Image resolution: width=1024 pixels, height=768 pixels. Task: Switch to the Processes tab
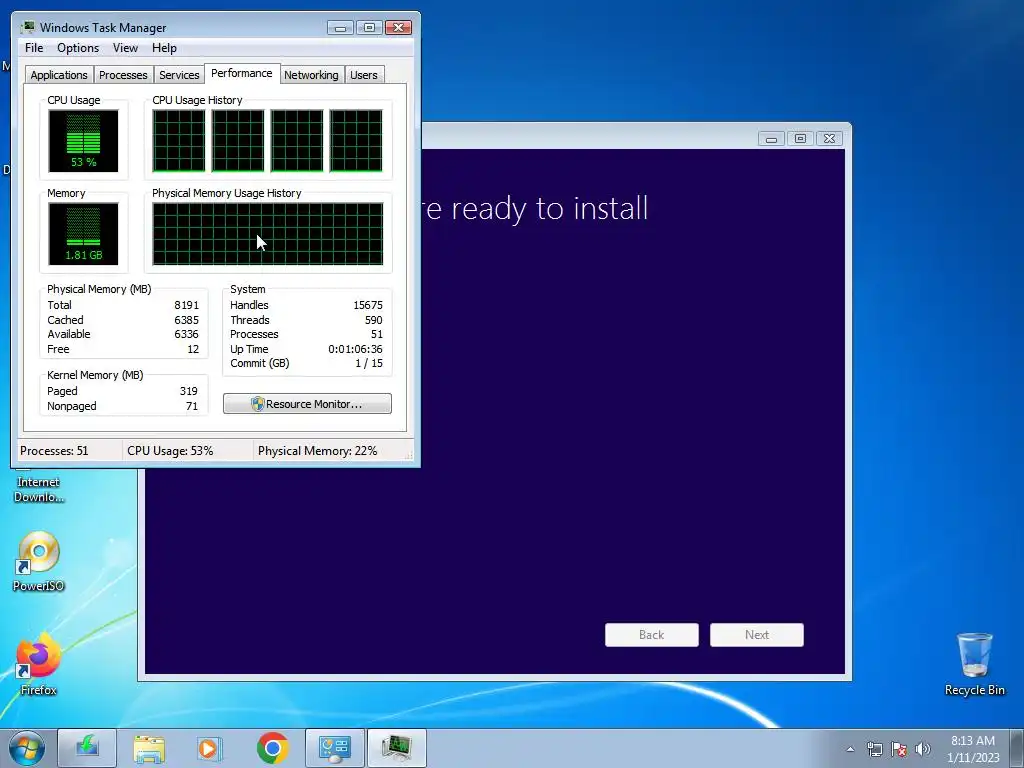[x=123, y=74]
